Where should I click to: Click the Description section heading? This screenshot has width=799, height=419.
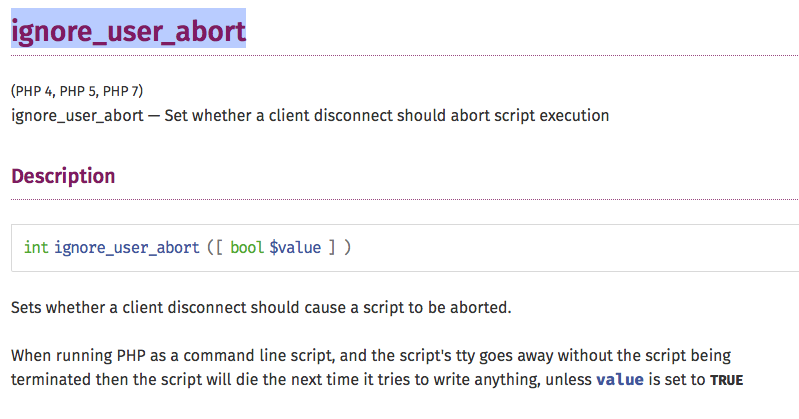click(x=63, y=176)
